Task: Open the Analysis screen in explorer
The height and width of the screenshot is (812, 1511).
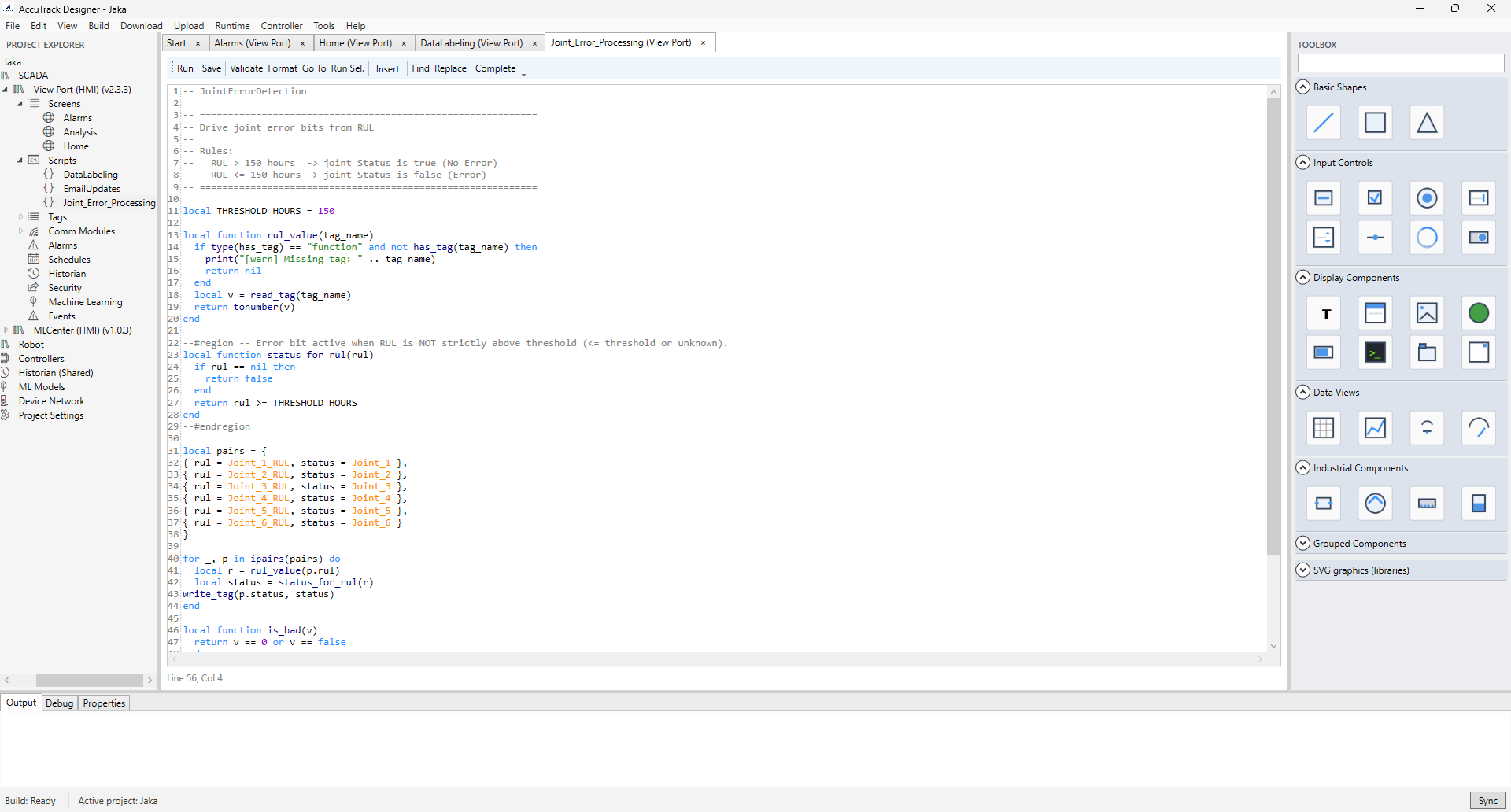Action: coord(79,132)
